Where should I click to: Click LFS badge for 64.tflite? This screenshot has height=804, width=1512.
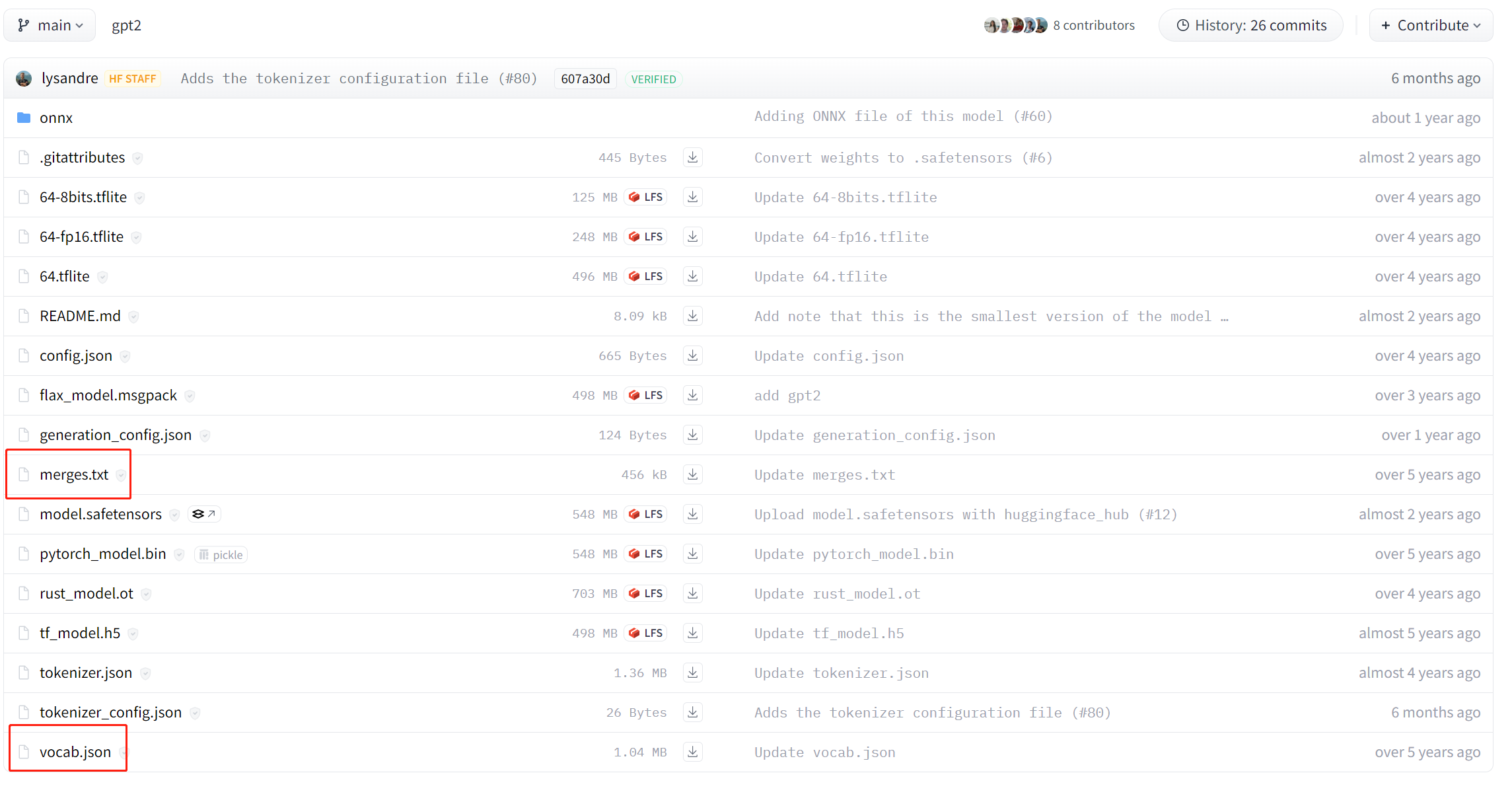pyautogui.click(x=645, y=276)
